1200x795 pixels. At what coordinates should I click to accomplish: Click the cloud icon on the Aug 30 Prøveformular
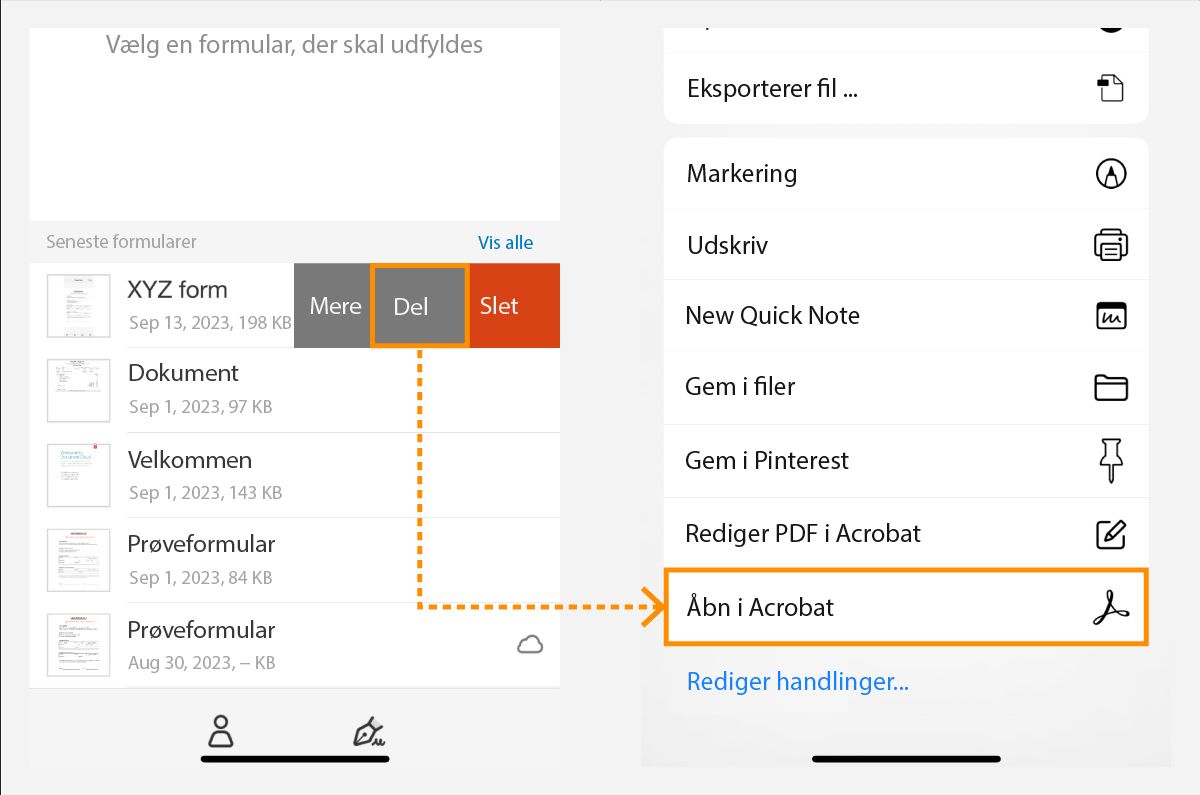[x=530, y=645]
